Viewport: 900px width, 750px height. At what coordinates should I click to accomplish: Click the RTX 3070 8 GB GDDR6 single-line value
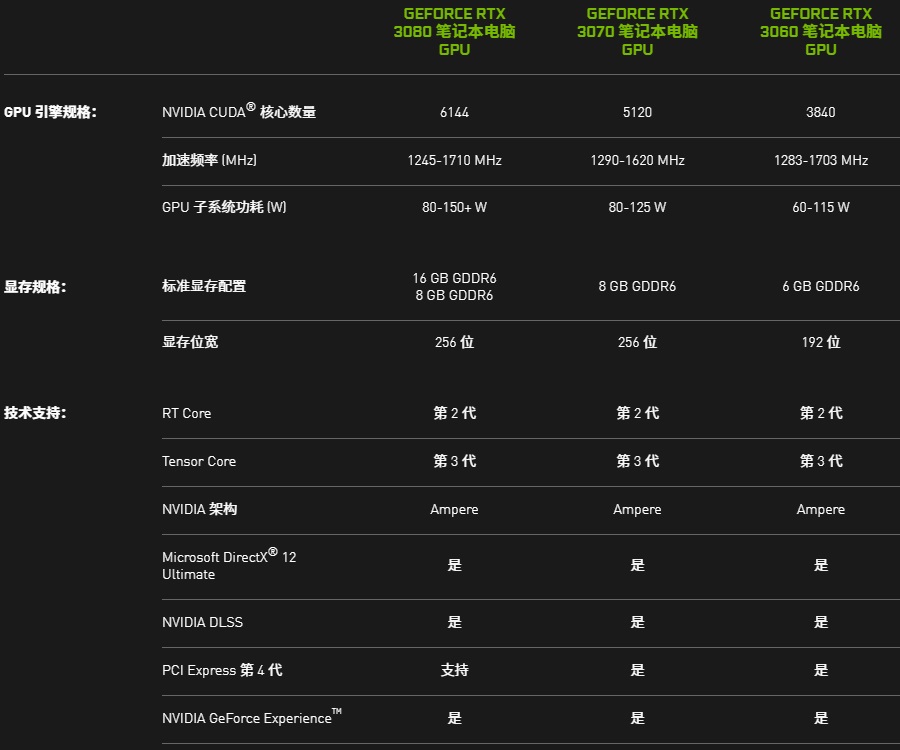[637, 286]
